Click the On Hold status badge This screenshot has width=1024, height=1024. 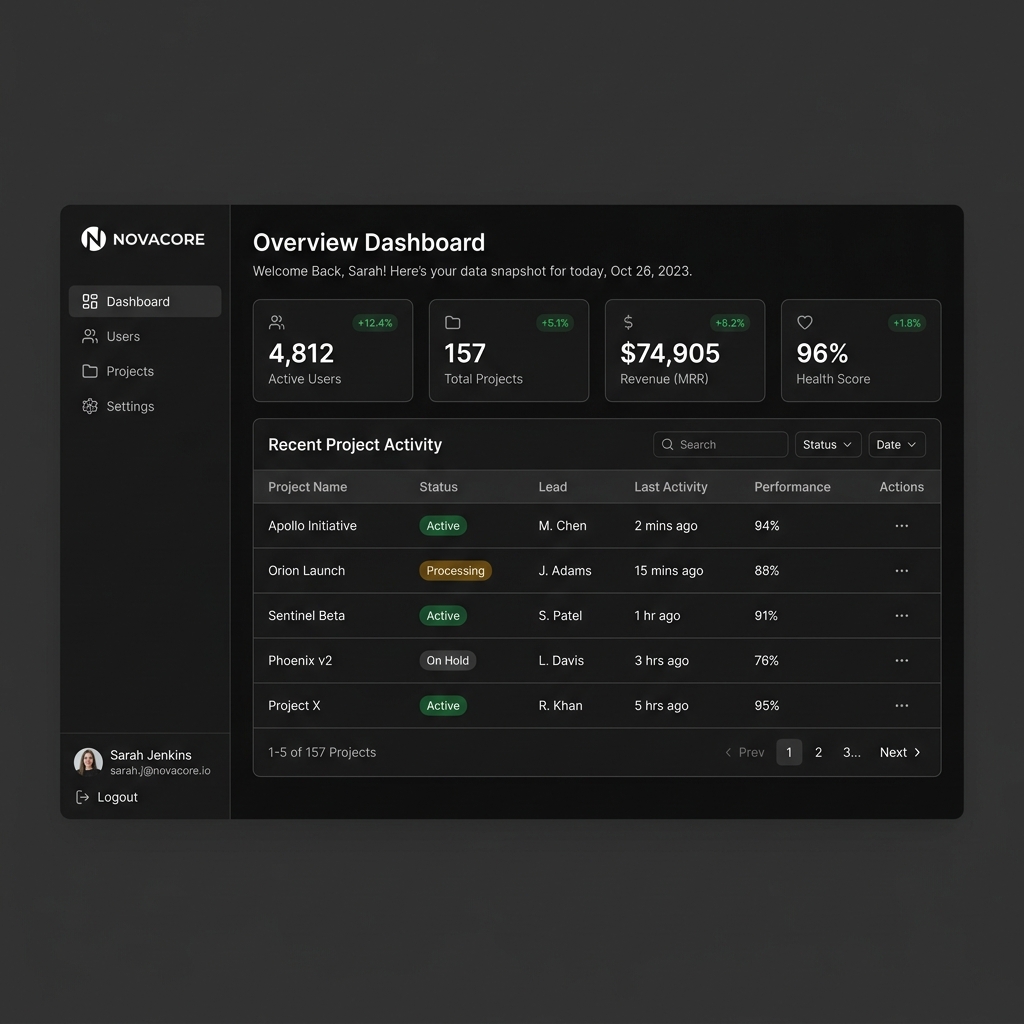(x=447, y=660)
